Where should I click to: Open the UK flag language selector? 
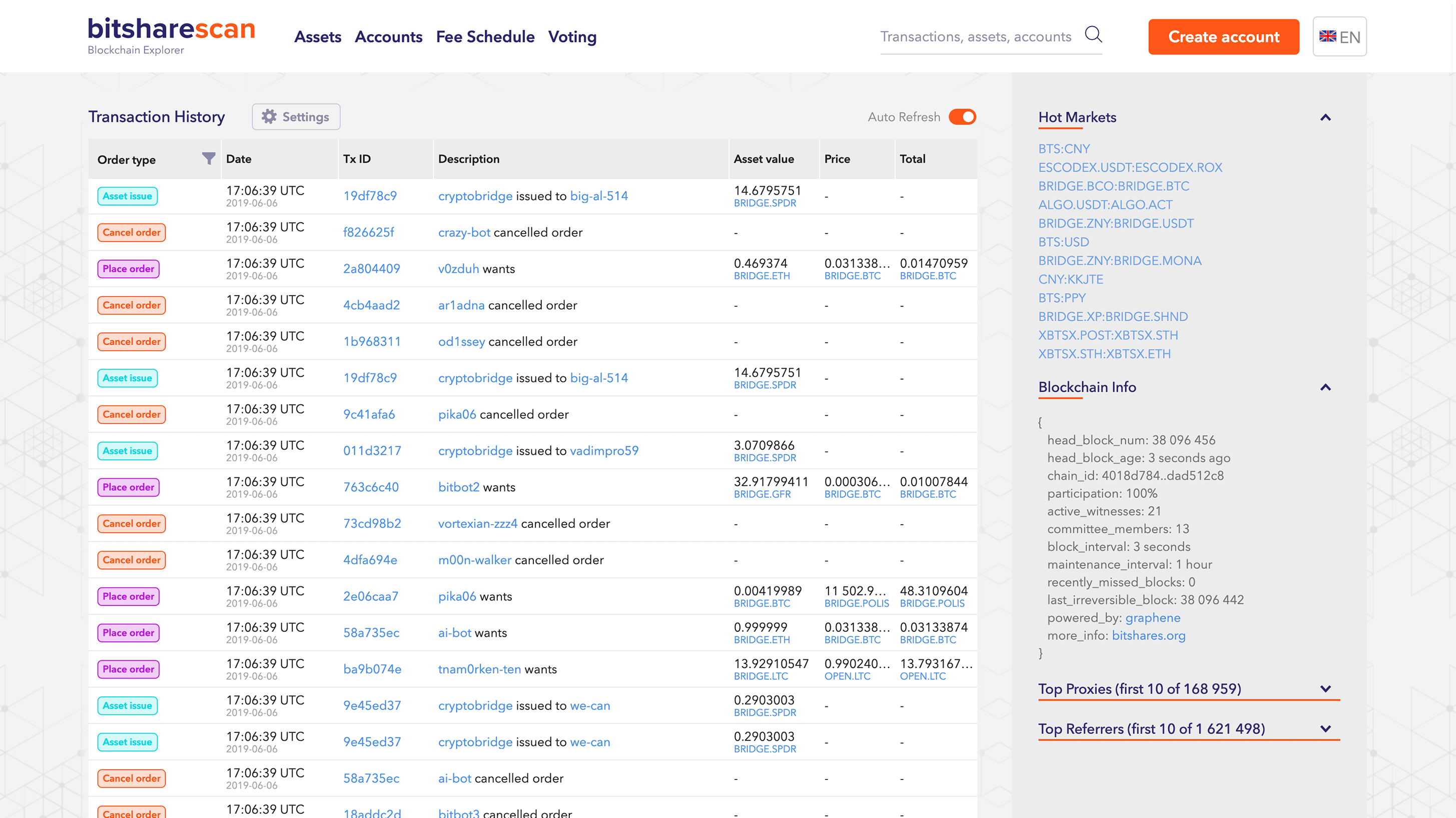coord(1339,37)
